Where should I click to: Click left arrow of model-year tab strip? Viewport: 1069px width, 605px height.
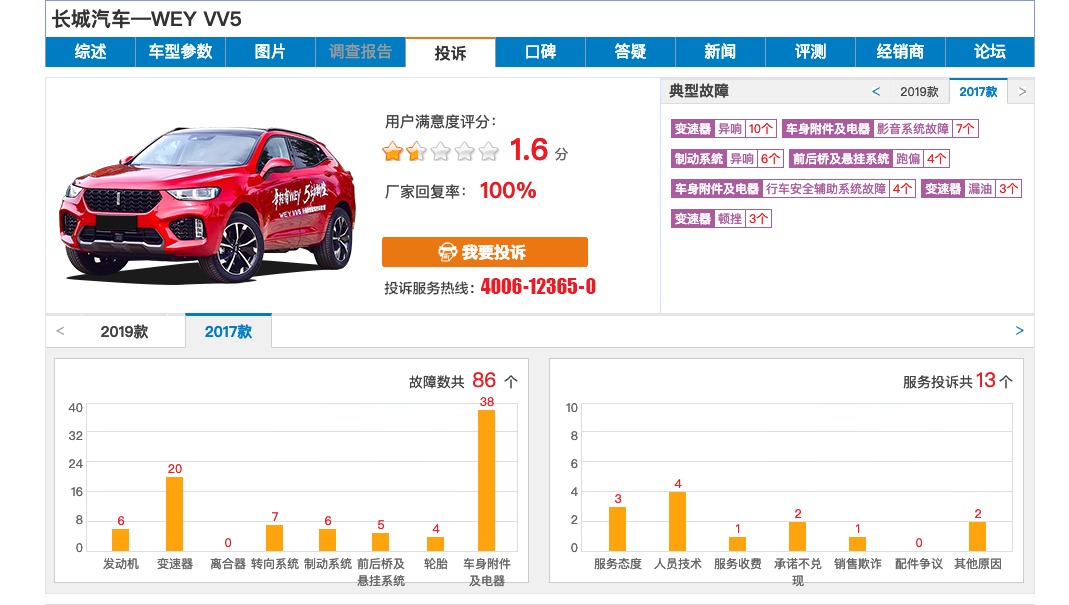pyautogui.click(x=60, y=331)
